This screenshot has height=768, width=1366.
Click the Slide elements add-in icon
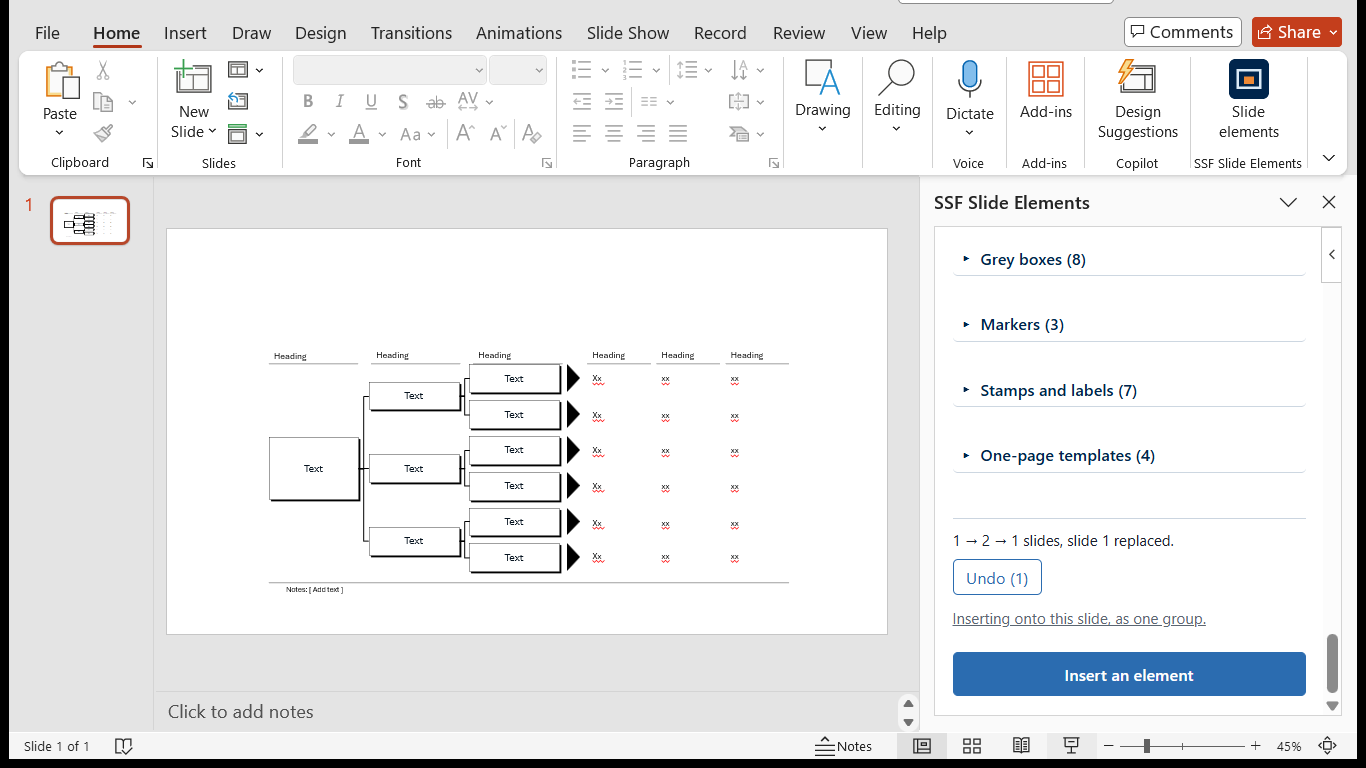pyautogui.click(x=1248, y=79)
